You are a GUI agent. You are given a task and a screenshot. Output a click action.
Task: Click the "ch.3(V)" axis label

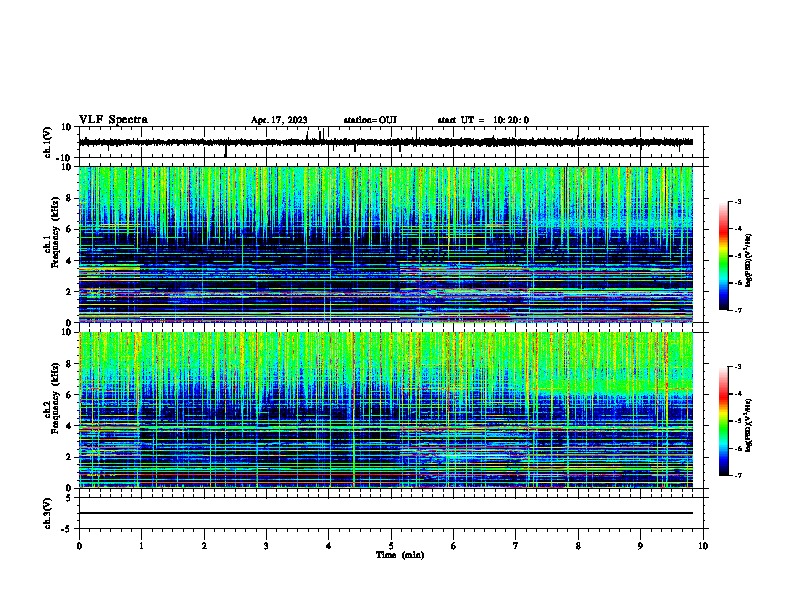click(48, 513)
